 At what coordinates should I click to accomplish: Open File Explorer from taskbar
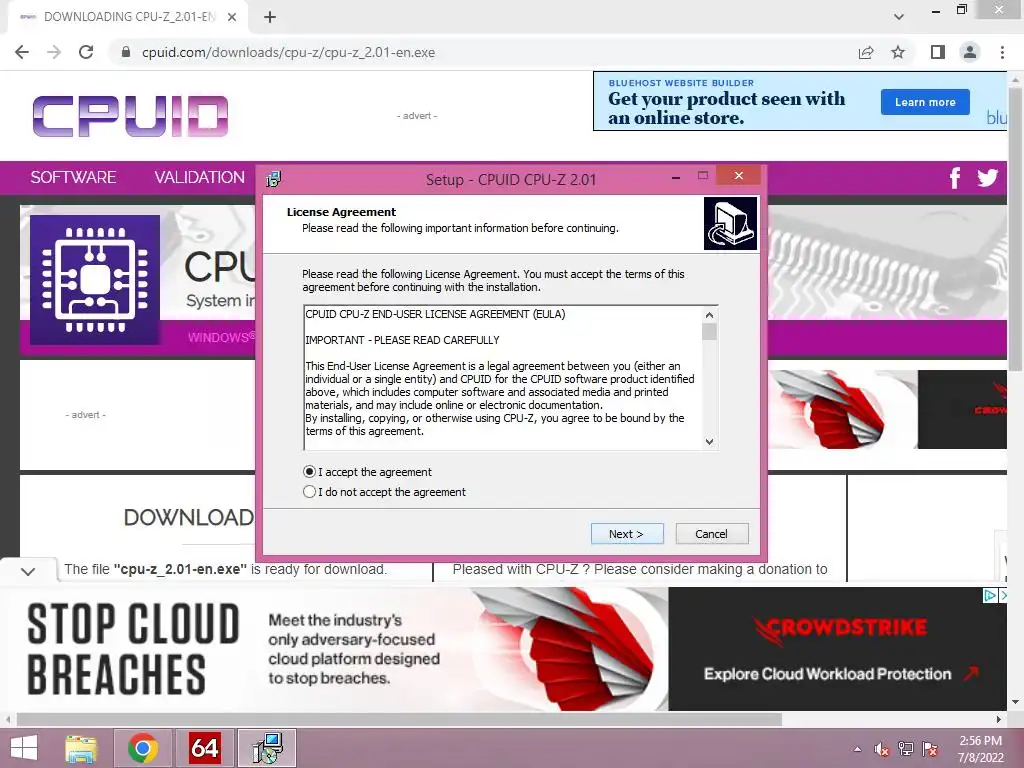pyautogui.click(x=81, y=748)
